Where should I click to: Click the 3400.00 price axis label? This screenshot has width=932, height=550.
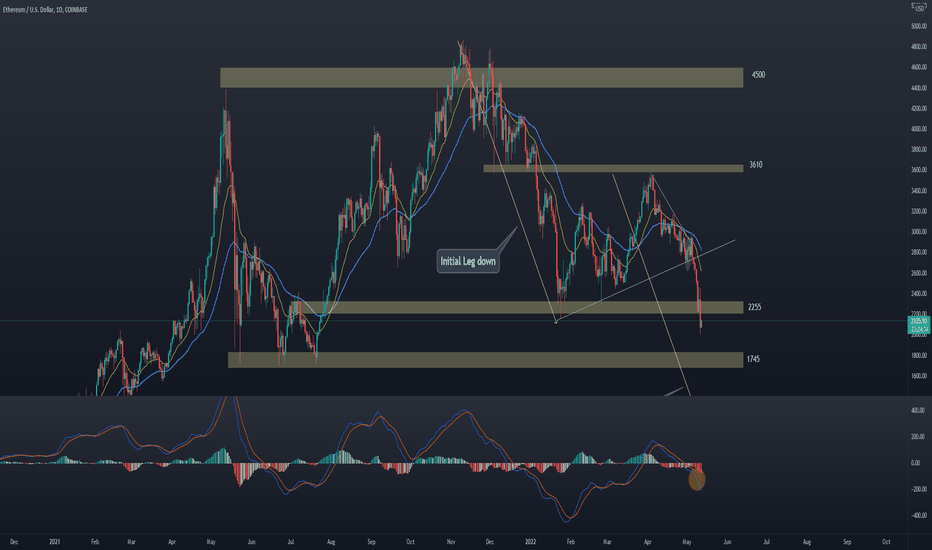coord(918,191)
